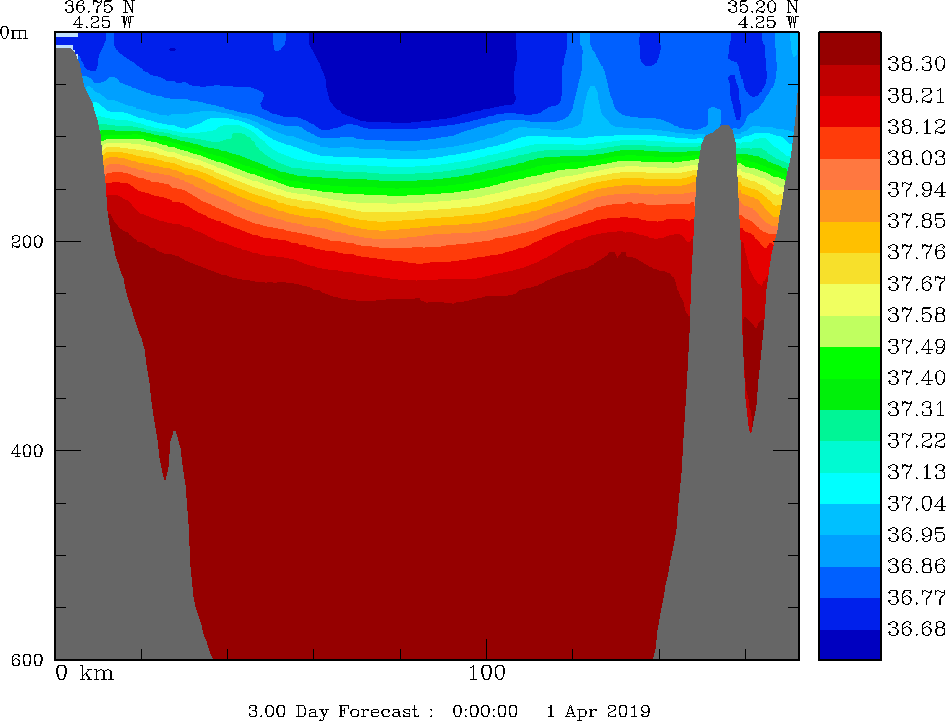Click the 37.04 colorbar label
Viewport: 946px width, 721px height.
click(916, 503)
